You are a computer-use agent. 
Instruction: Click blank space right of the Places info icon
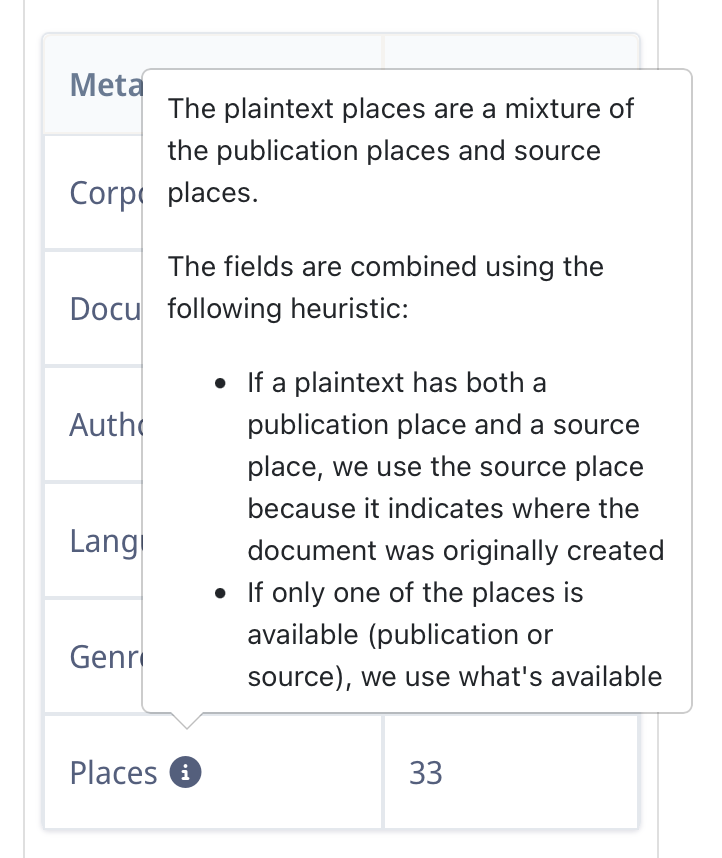pyautogui.click(x=290, y=773)
